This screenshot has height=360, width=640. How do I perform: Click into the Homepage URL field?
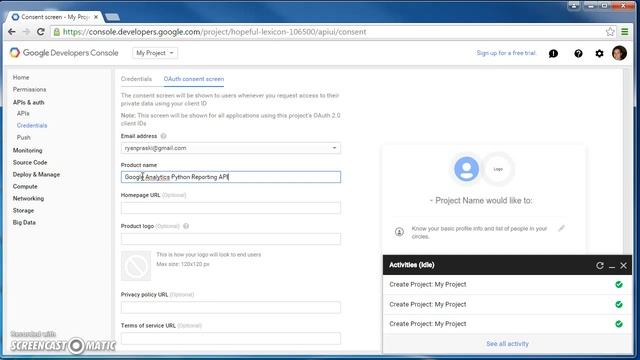click(231, 208)
